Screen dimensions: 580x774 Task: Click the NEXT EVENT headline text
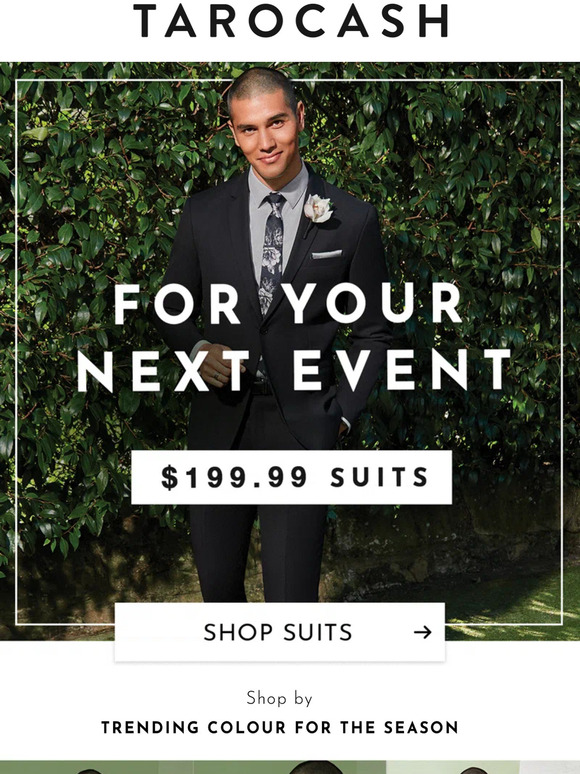point(294,370)
